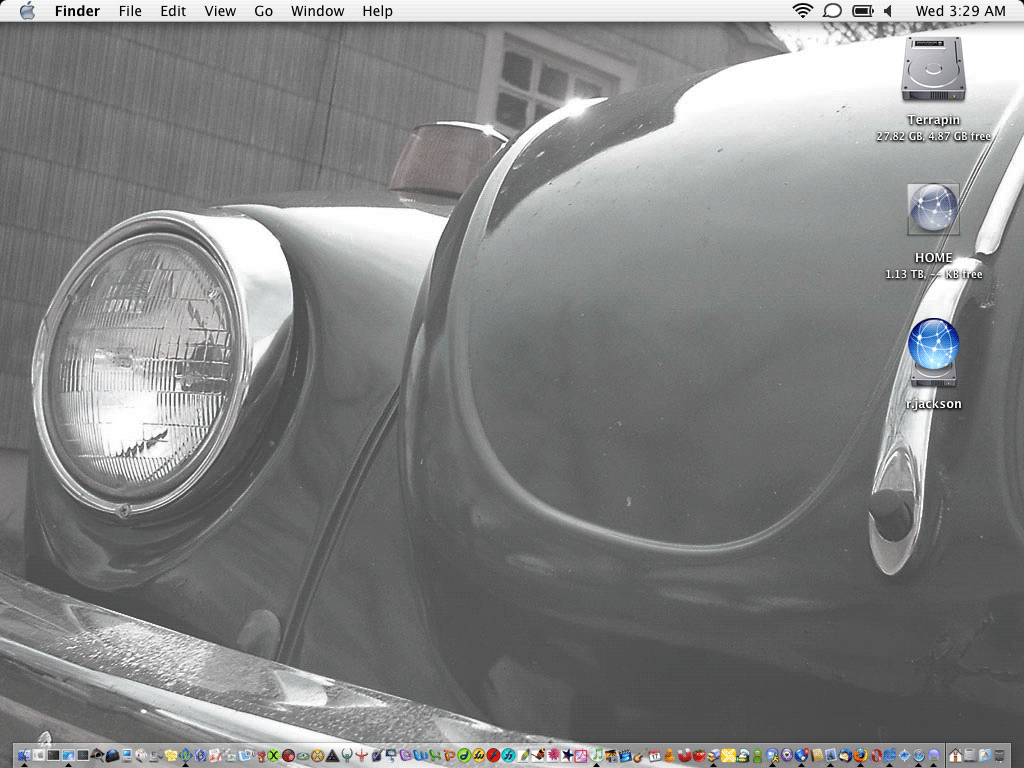
Task: Open the Trash in the dock
Action: pos(999,756)
